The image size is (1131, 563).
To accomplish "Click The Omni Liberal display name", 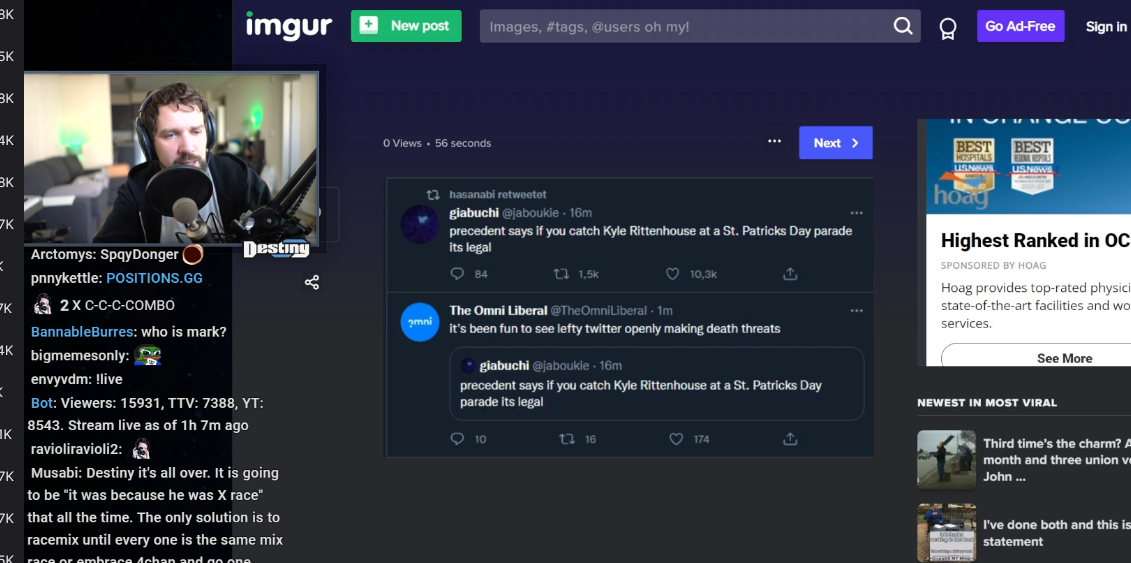I will point(498,311).
